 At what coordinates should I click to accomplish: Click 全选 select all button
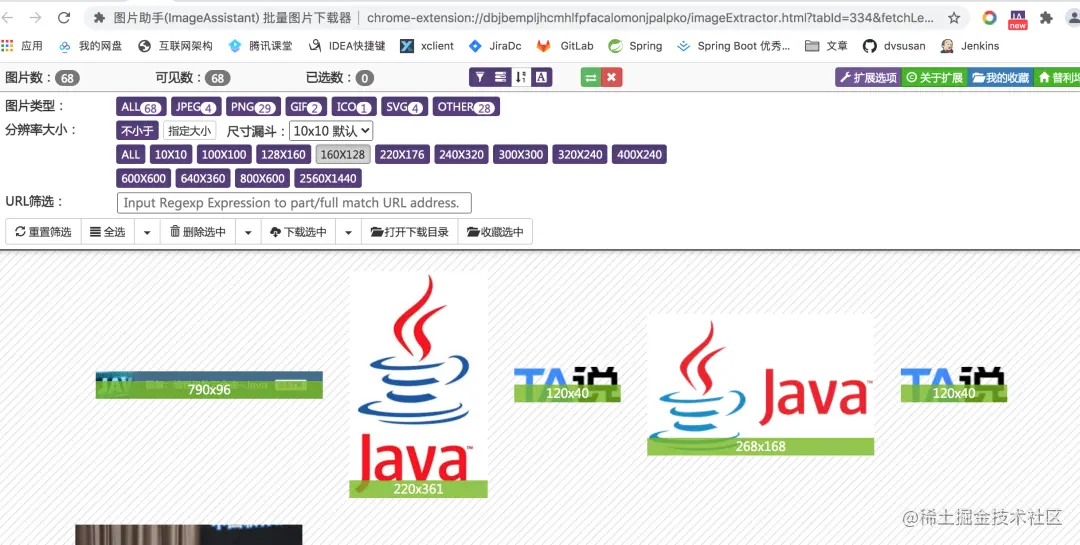click(x=107, y=232)
